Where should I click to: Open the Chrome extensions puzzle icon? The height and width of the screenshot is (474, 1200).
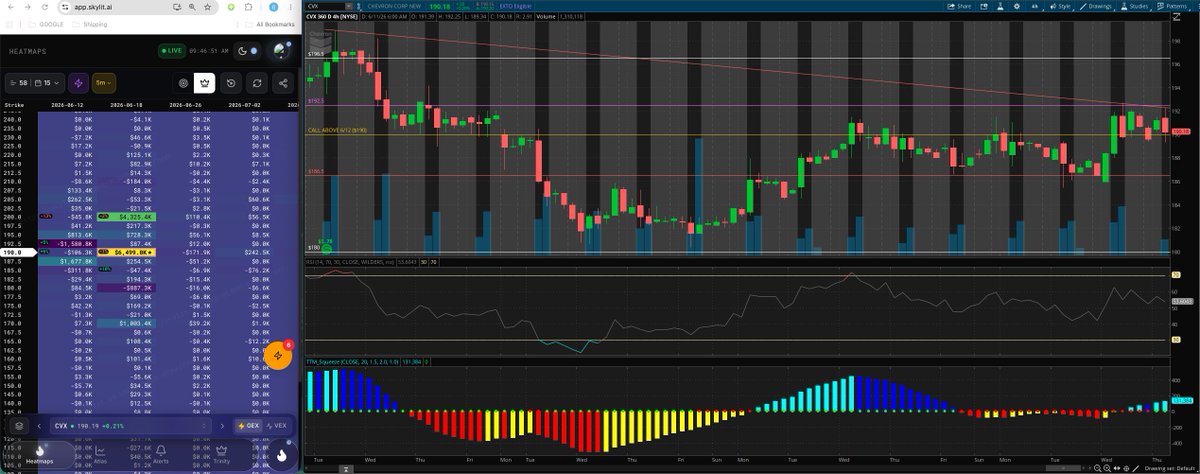click(248, 7)
